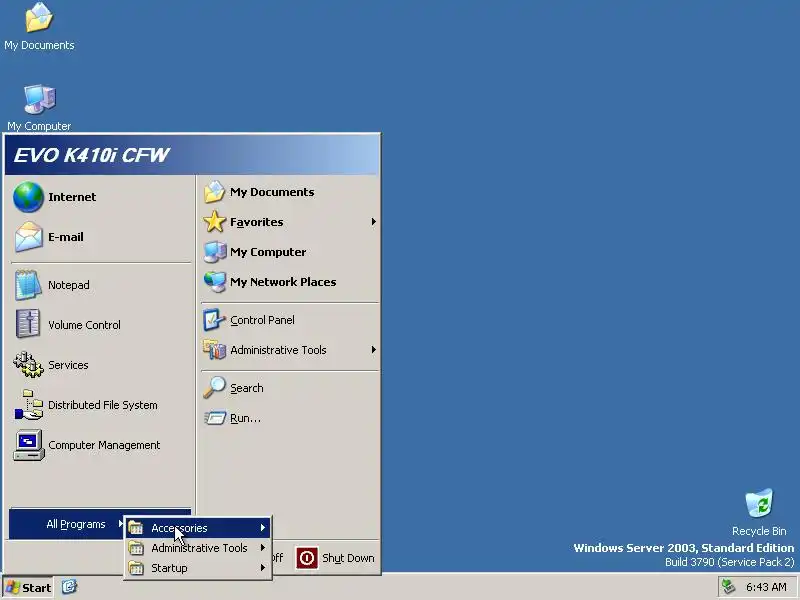Open the Services gears icon

28,364
